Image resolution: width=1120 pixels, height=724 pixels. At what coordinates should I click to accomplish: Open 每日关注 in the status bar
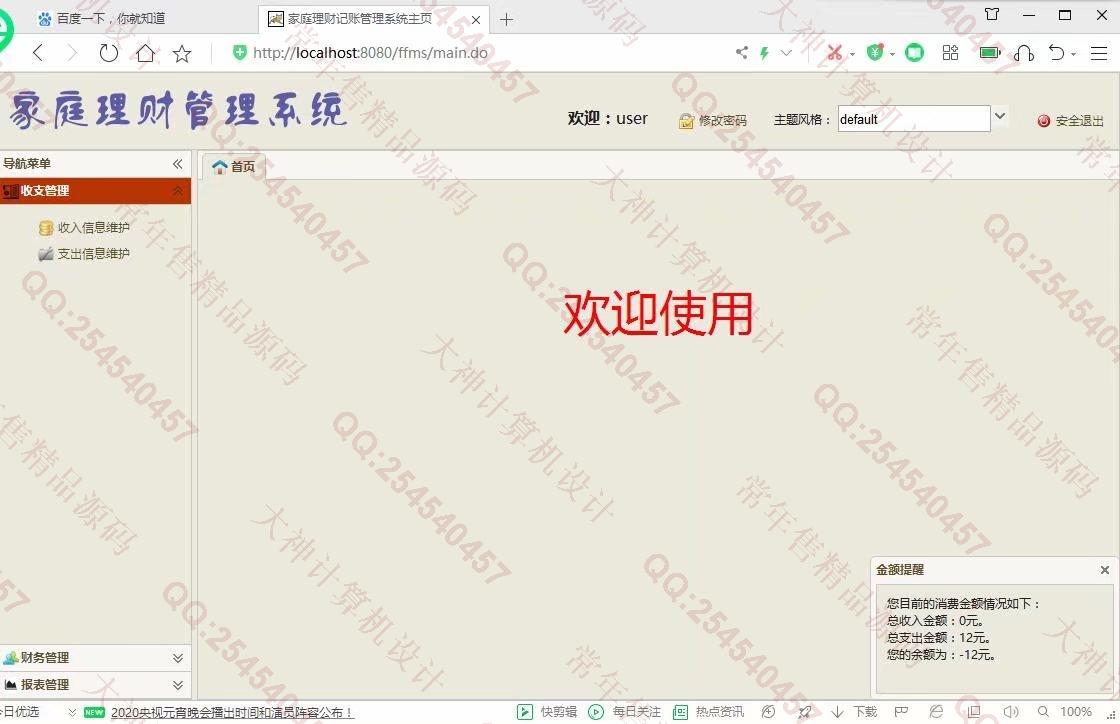[x=624, y=712]
